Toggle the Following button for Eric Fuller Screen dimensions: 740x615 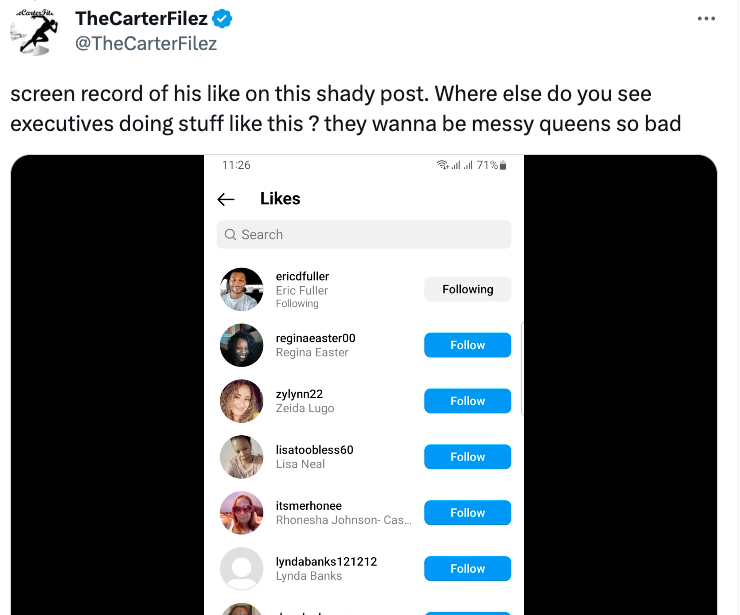[x=467, y=289]
